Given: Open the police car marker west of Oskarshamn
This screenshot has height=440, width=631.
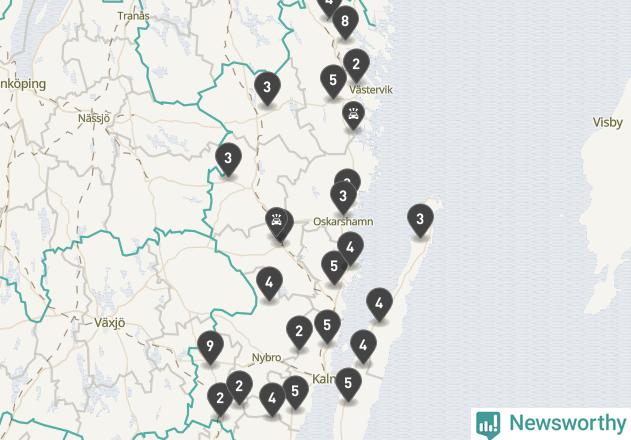Looking at the screenshot, I should [276, 221].
